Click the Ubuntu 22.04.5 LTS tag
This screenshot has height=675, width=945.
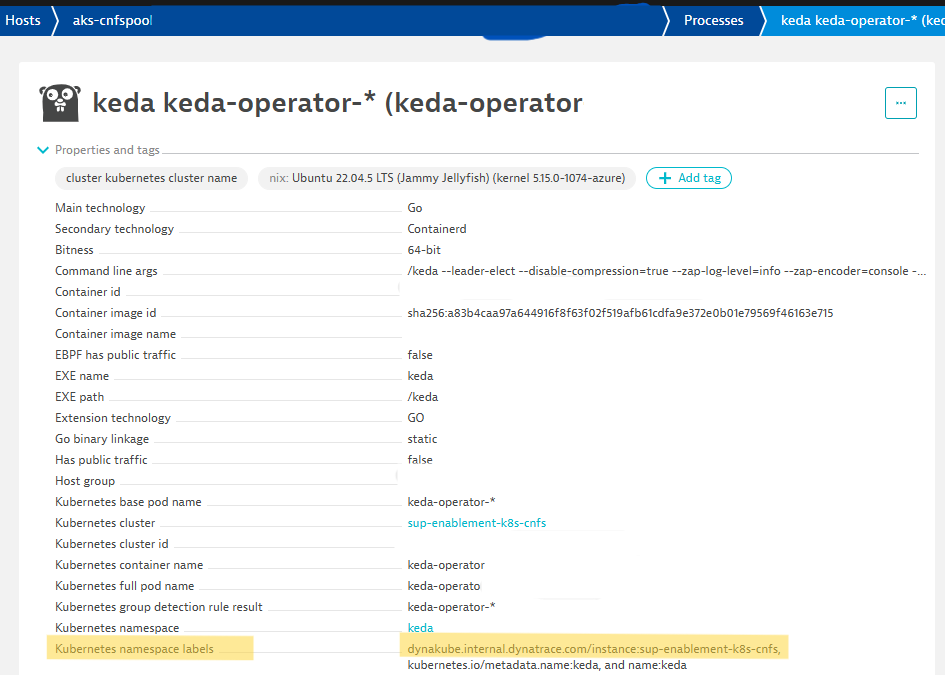[x=448, y=177]
